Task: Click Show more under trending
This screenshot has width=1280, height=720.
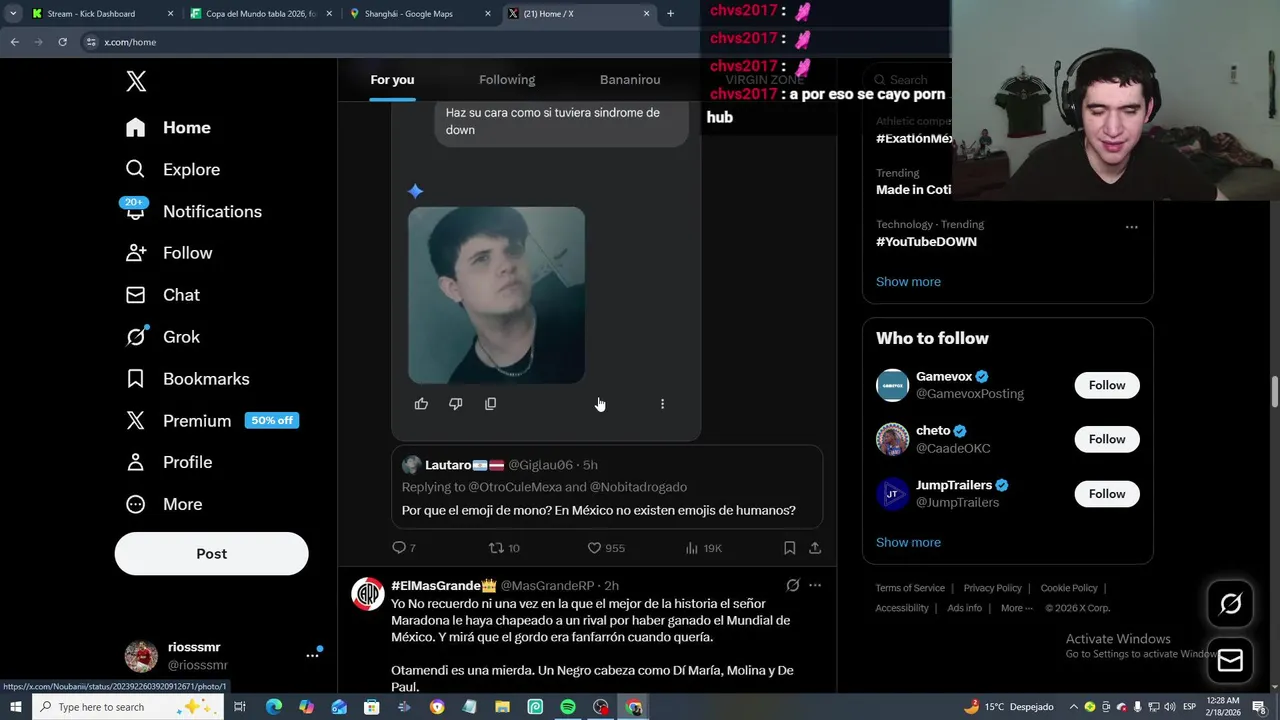Action: coord(908,282)
